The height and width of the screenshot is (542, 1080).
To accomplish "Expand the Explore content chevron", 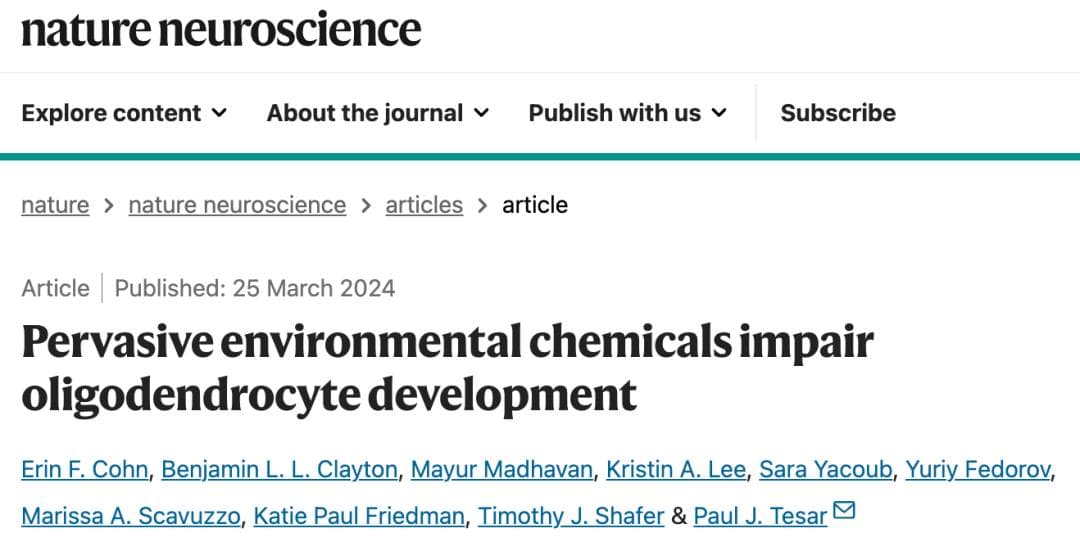I will click(x=219, y=112).
